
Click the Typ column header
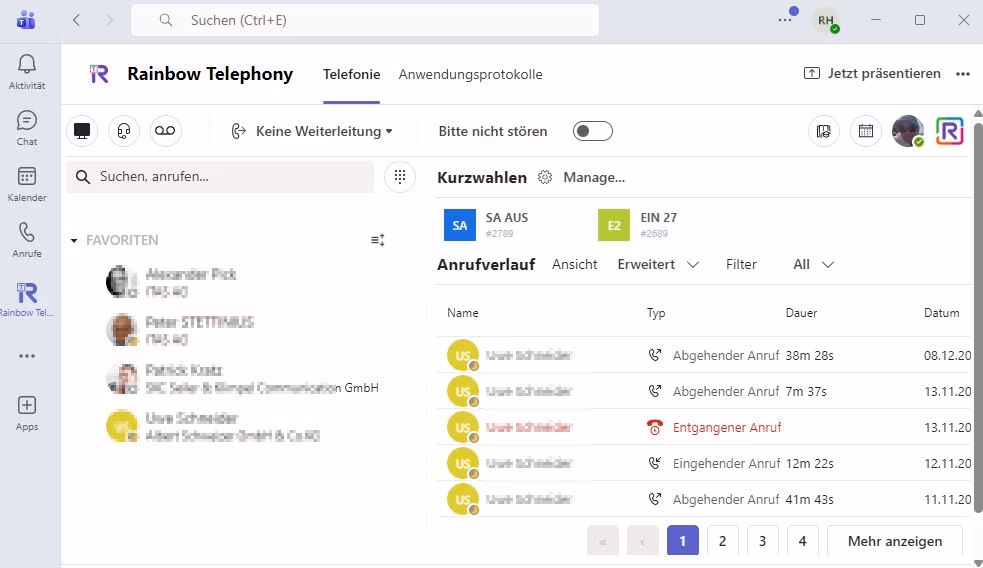click(x=656, y=313)
